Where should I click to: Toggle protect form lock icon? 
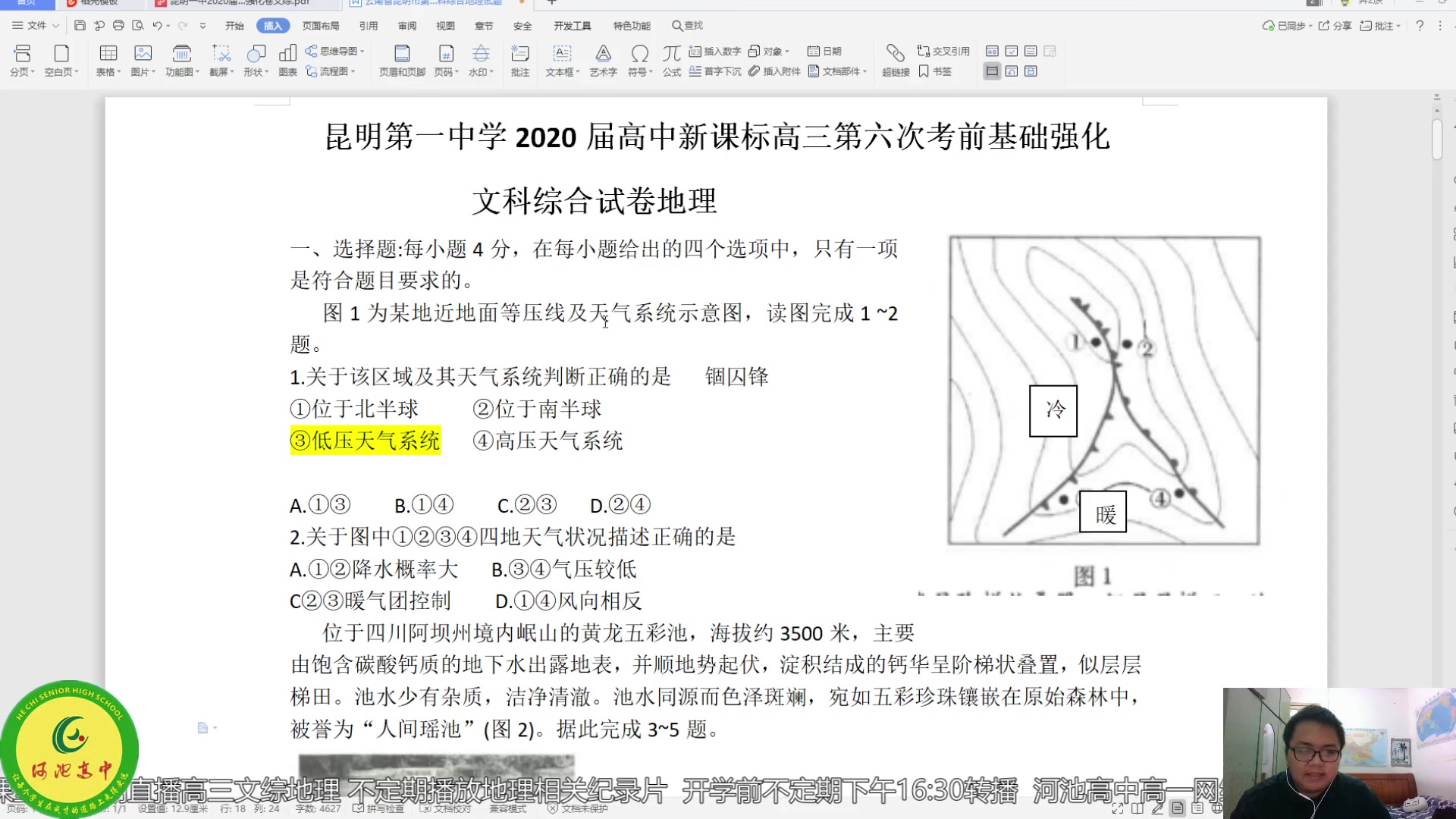(x=1031, y=71)
